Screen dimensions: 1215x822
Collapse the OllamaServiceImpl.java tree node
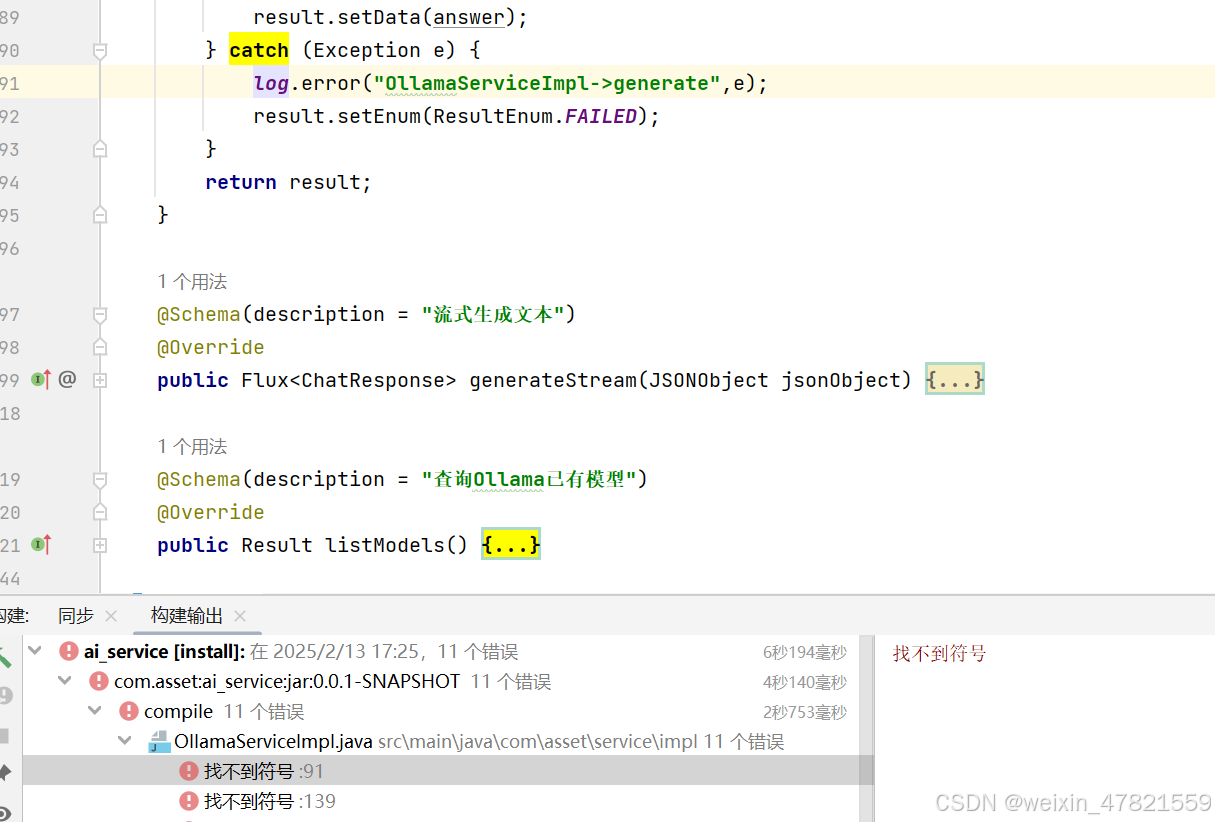coord(125,741)
